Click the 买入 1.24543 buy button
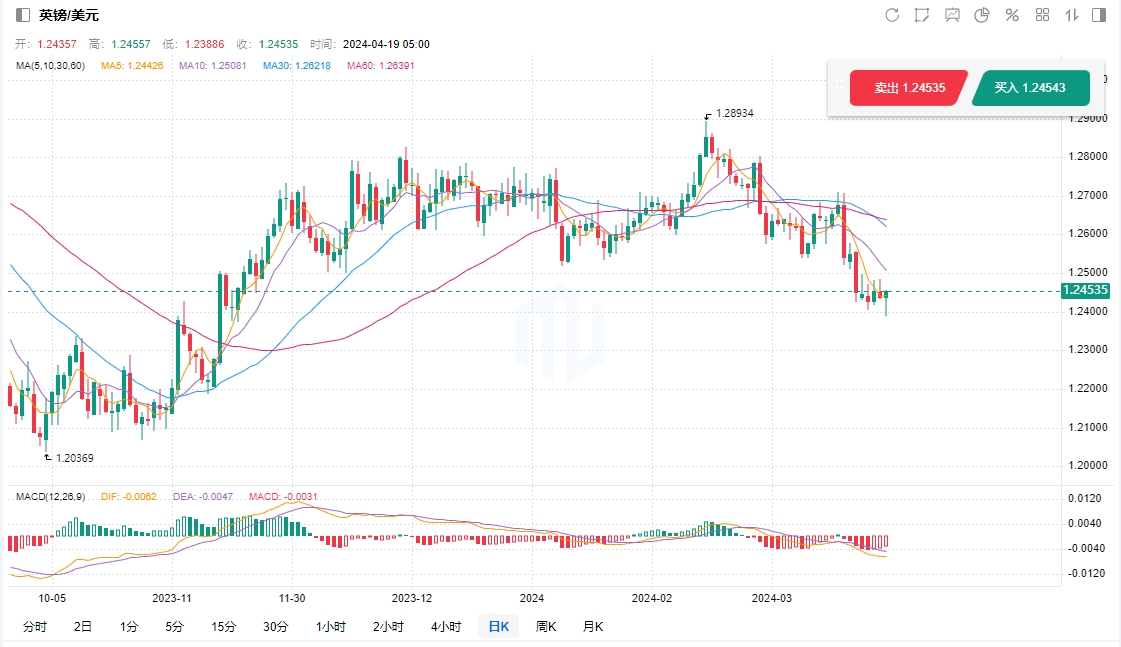Viewport: 1121px width, 647px height. click(x=1029, y=88)
